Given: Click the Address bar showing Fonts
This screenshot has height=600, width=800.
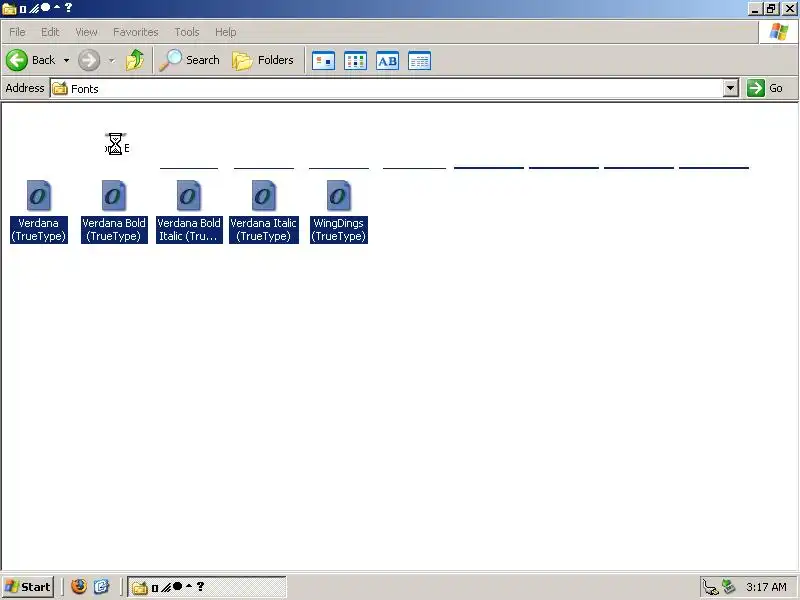Looking at the screenshot, I should [x=394, y=88].
